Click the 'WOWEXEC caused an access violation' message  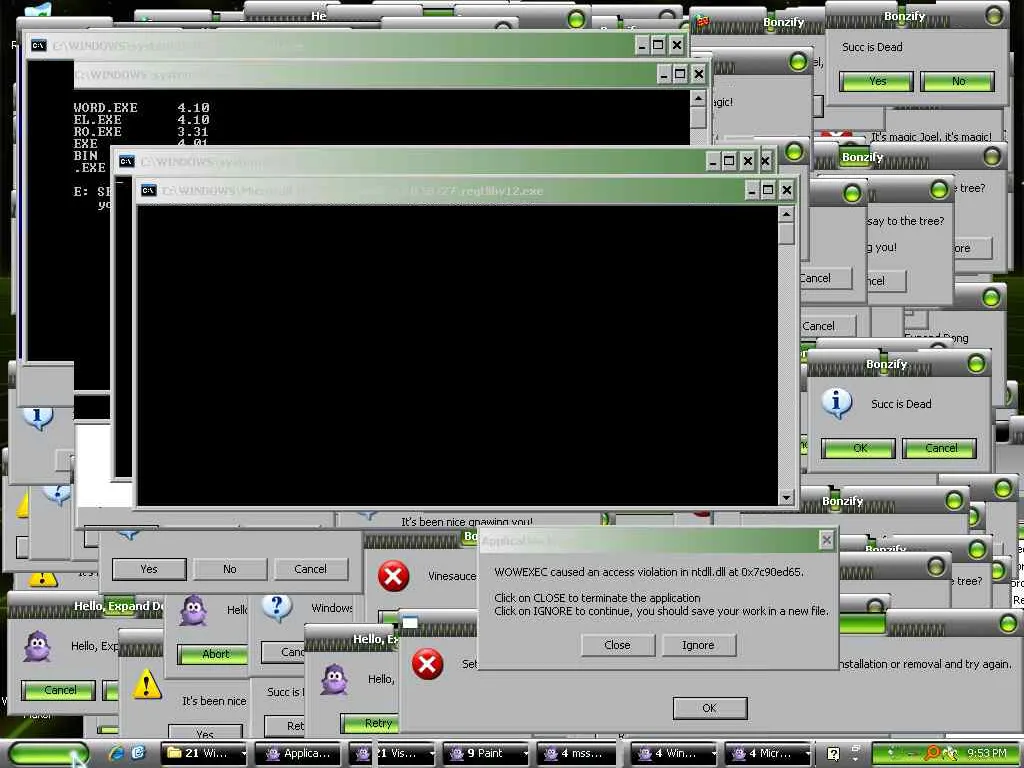click(x=649, y=571)
